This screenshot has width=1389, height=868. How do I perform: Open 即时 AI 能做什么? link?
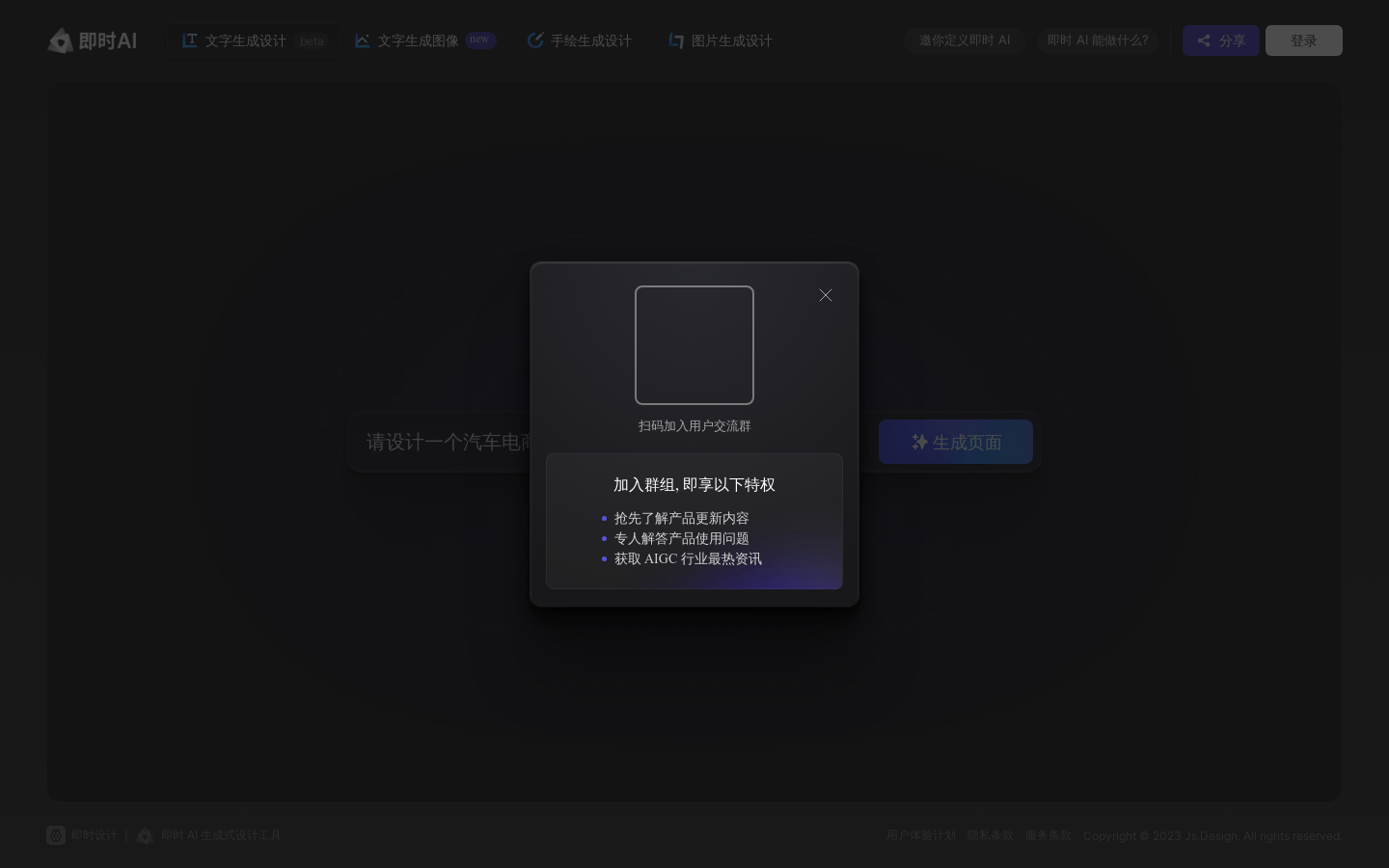1098,41
